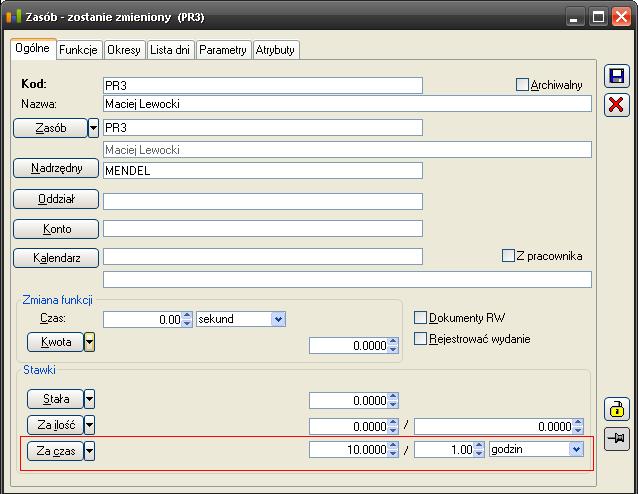Click the empty Oddział field
This screenshot has width=638, height=494.
(263, 201)
